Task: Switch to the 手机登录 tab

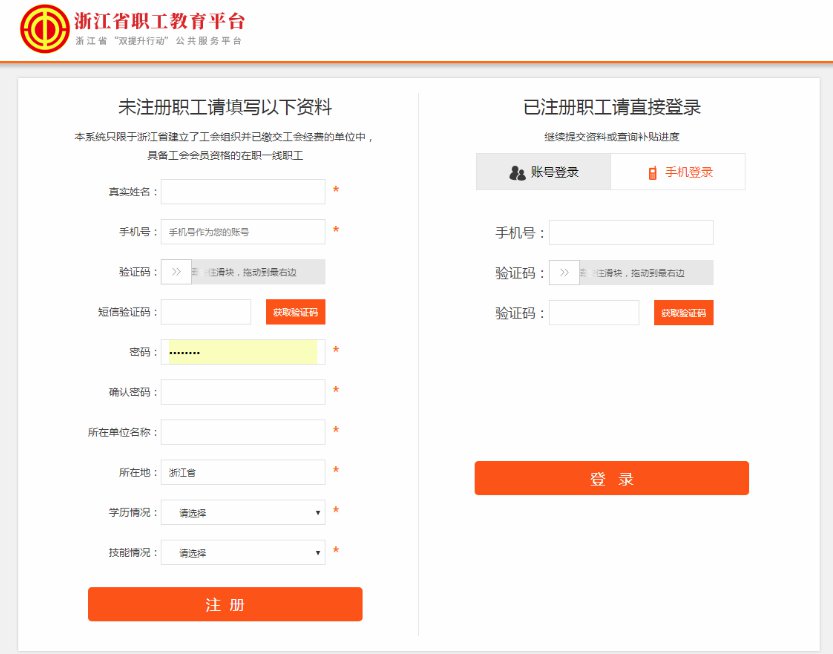Action: [x=679, y=172]
